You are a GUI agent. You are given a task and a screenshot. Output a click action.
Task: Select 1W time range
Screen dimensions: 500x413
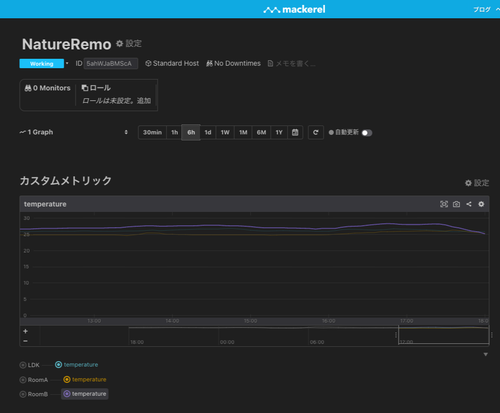(225, 132)
